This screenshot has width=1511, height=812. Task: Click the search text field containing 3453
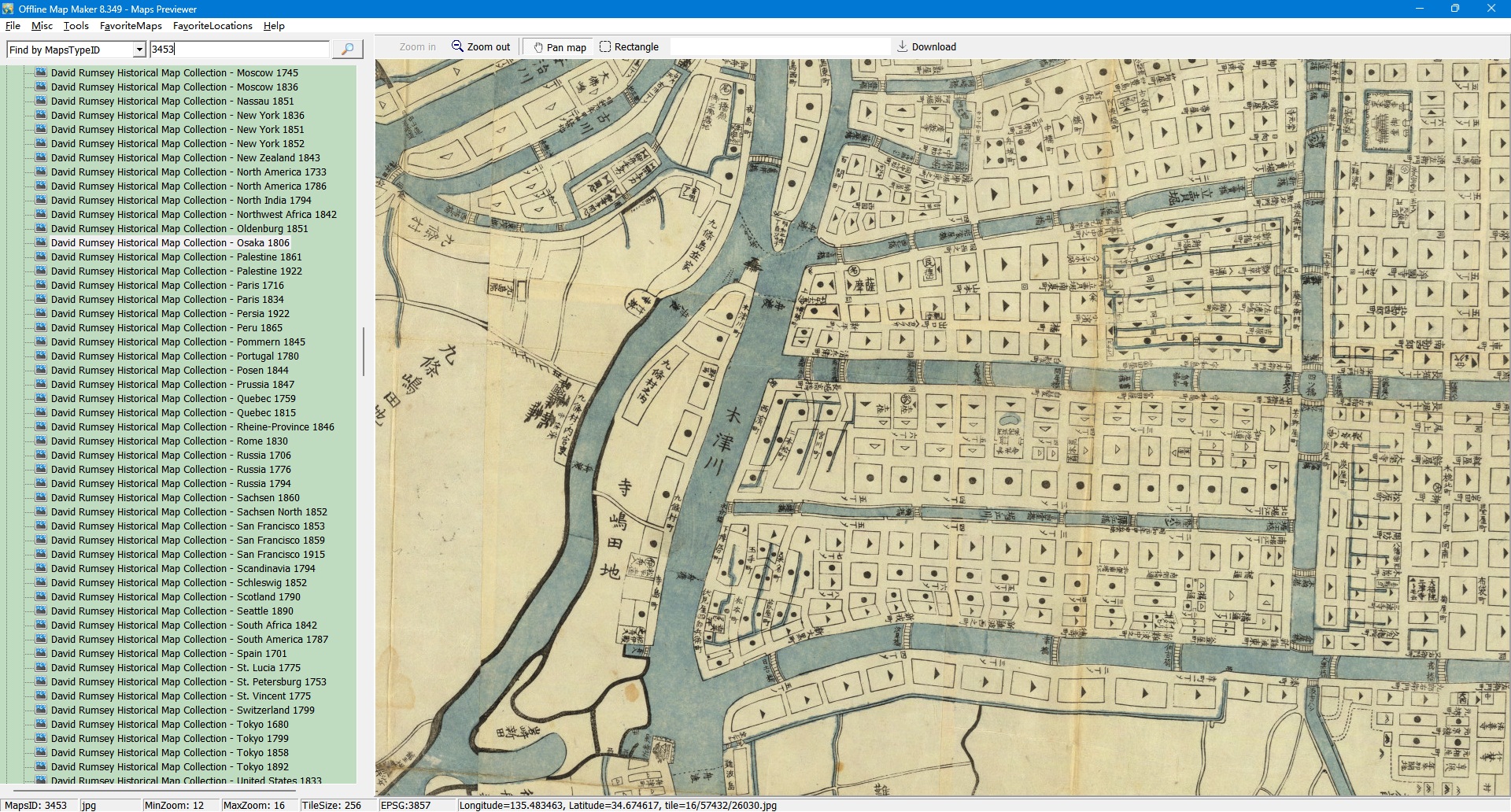click(x=239, y=49)
